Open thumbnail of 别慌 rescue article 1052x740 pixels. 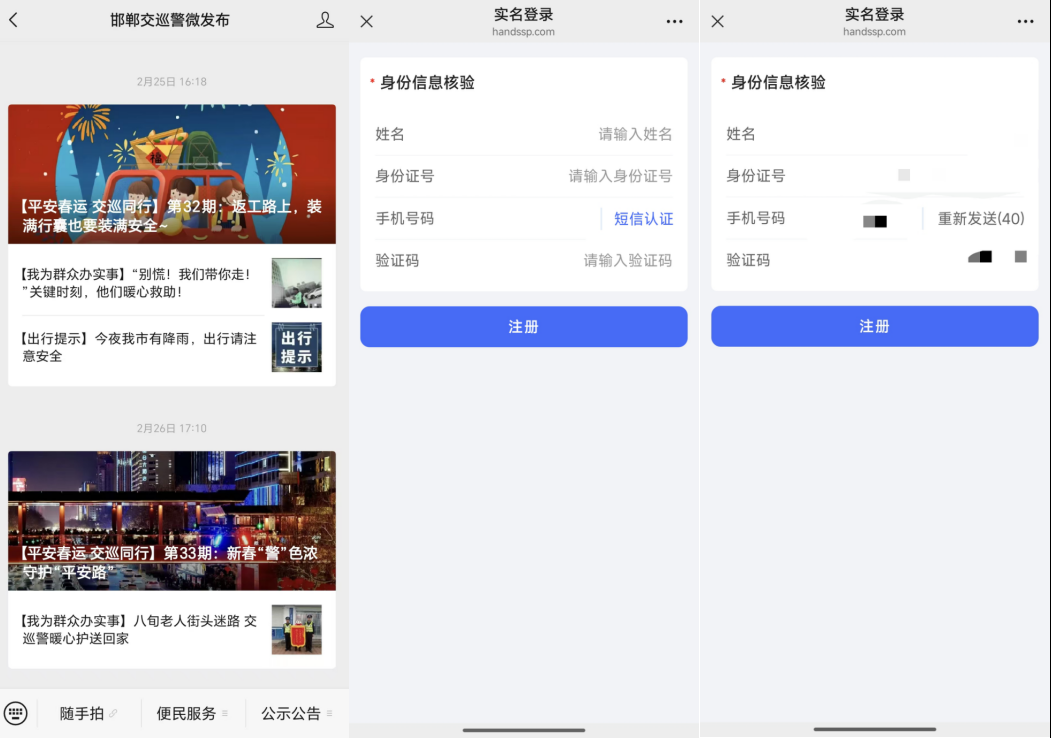click(x=296, y=283)
